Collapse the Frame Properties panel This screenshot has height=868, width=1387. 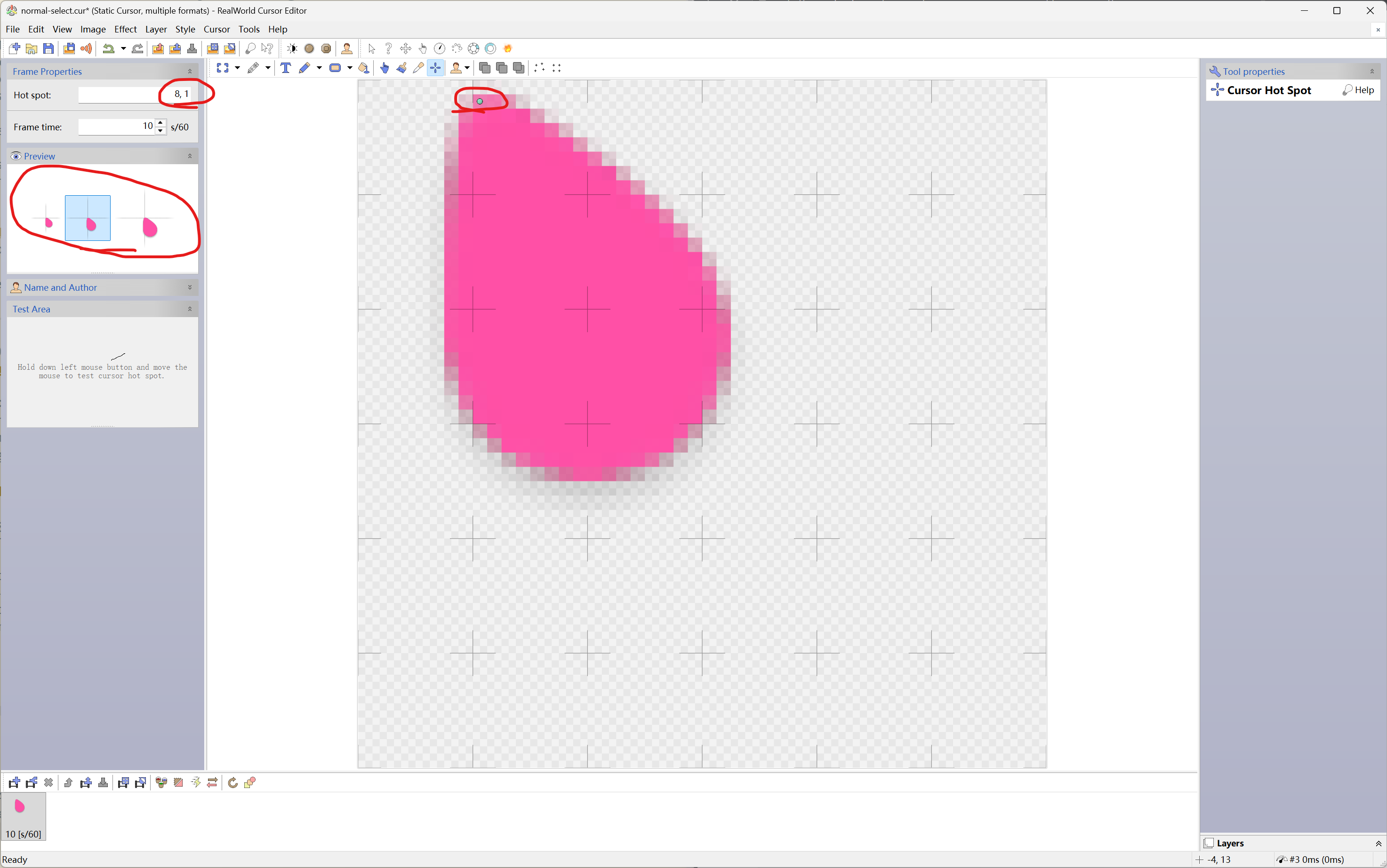(x=190, y=71)
